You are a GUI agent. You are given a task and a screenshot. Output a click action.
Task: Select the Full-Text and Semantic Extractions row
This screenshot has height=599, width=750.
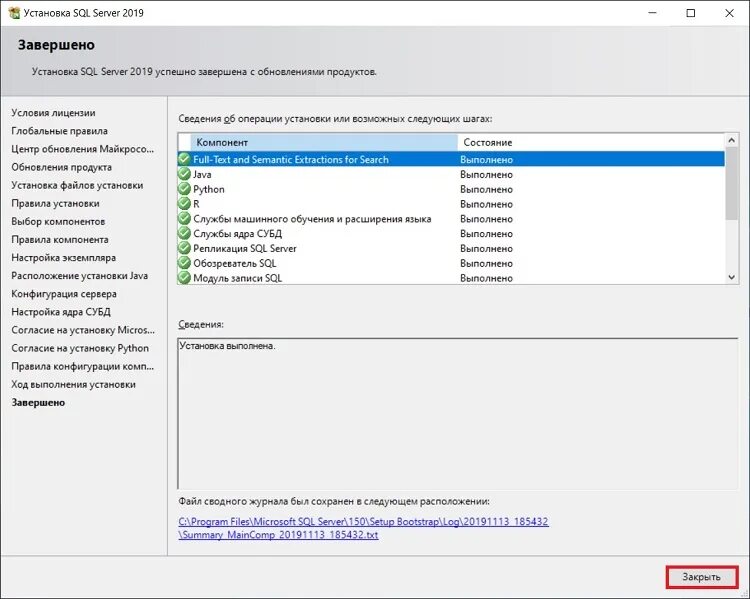(451, 159)
